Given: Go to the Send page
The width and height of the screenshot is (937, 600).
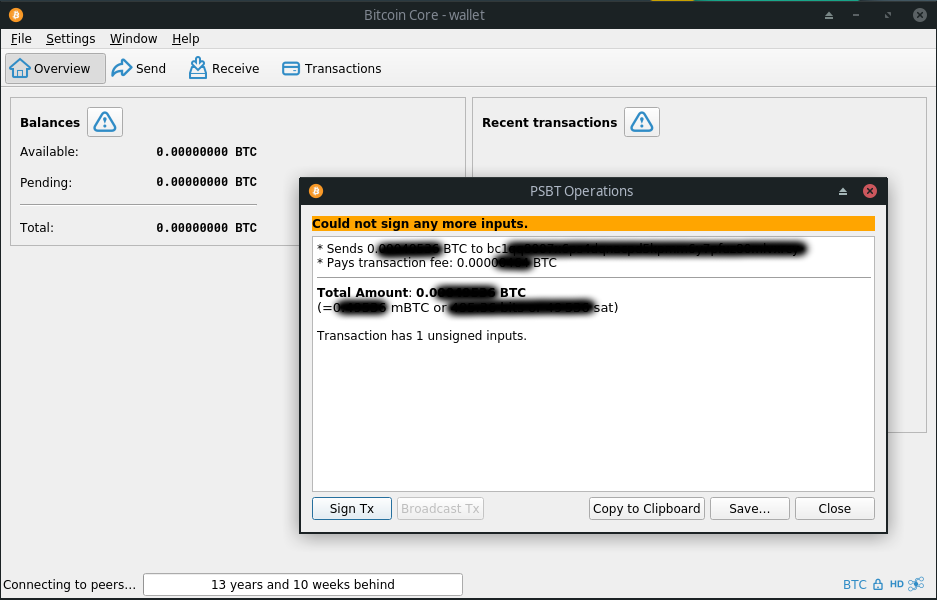Looking at the screenshot, I should [139, 68].
